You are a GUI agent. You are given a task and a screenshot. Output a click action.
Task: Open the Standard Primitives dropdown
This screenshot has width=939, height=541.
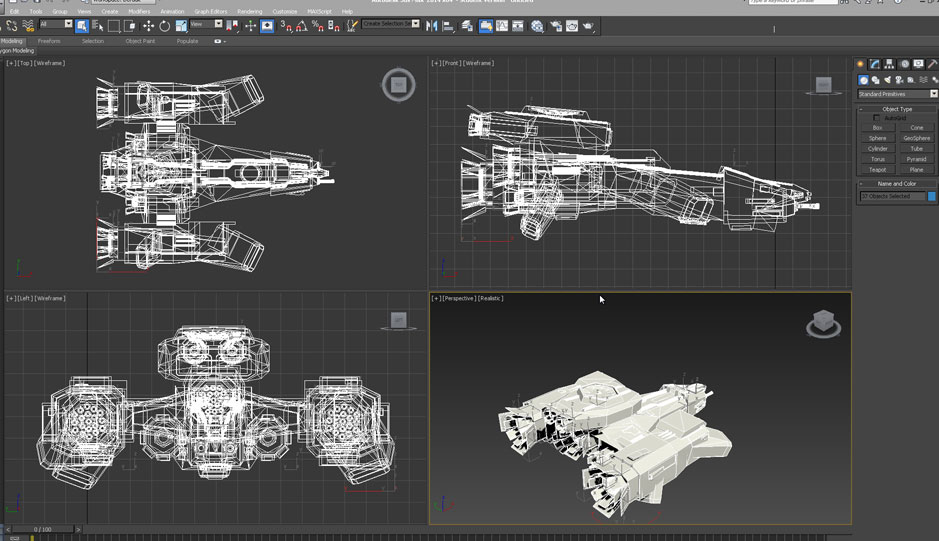tap(897, 94)
